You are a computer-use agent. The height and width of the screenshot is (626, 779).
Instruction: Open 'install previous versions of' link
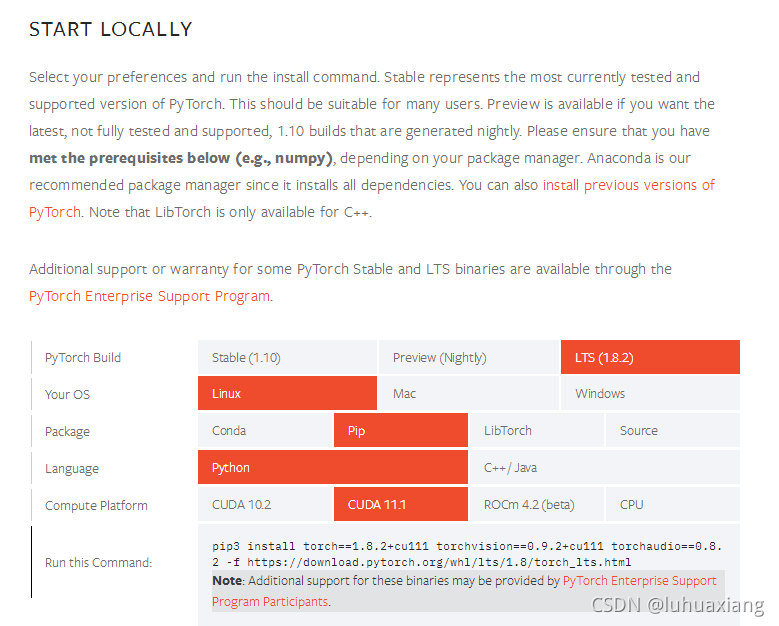coord(628,185)
